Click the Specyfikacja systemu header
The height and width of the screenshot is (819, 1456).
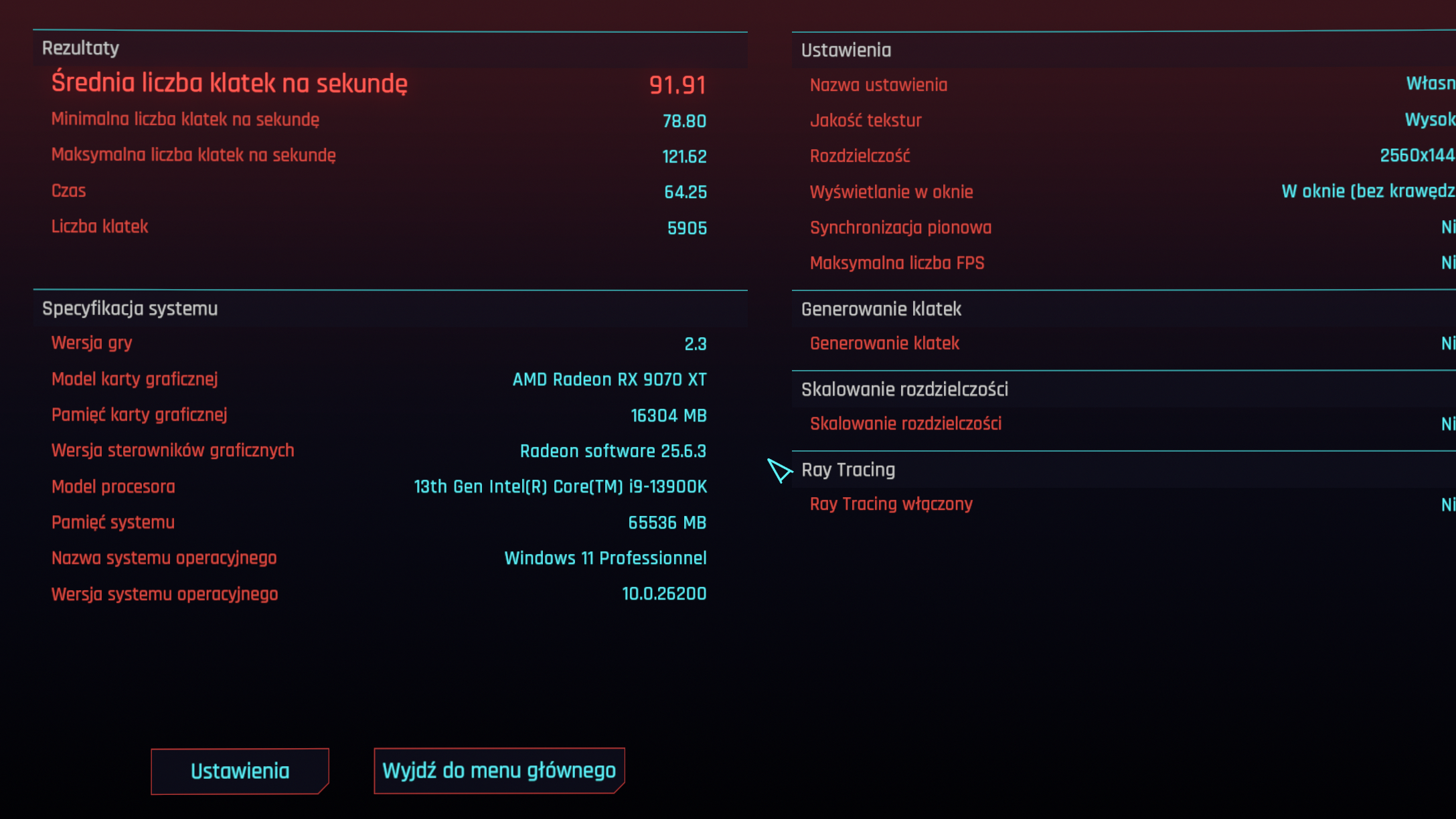point(130,308)
